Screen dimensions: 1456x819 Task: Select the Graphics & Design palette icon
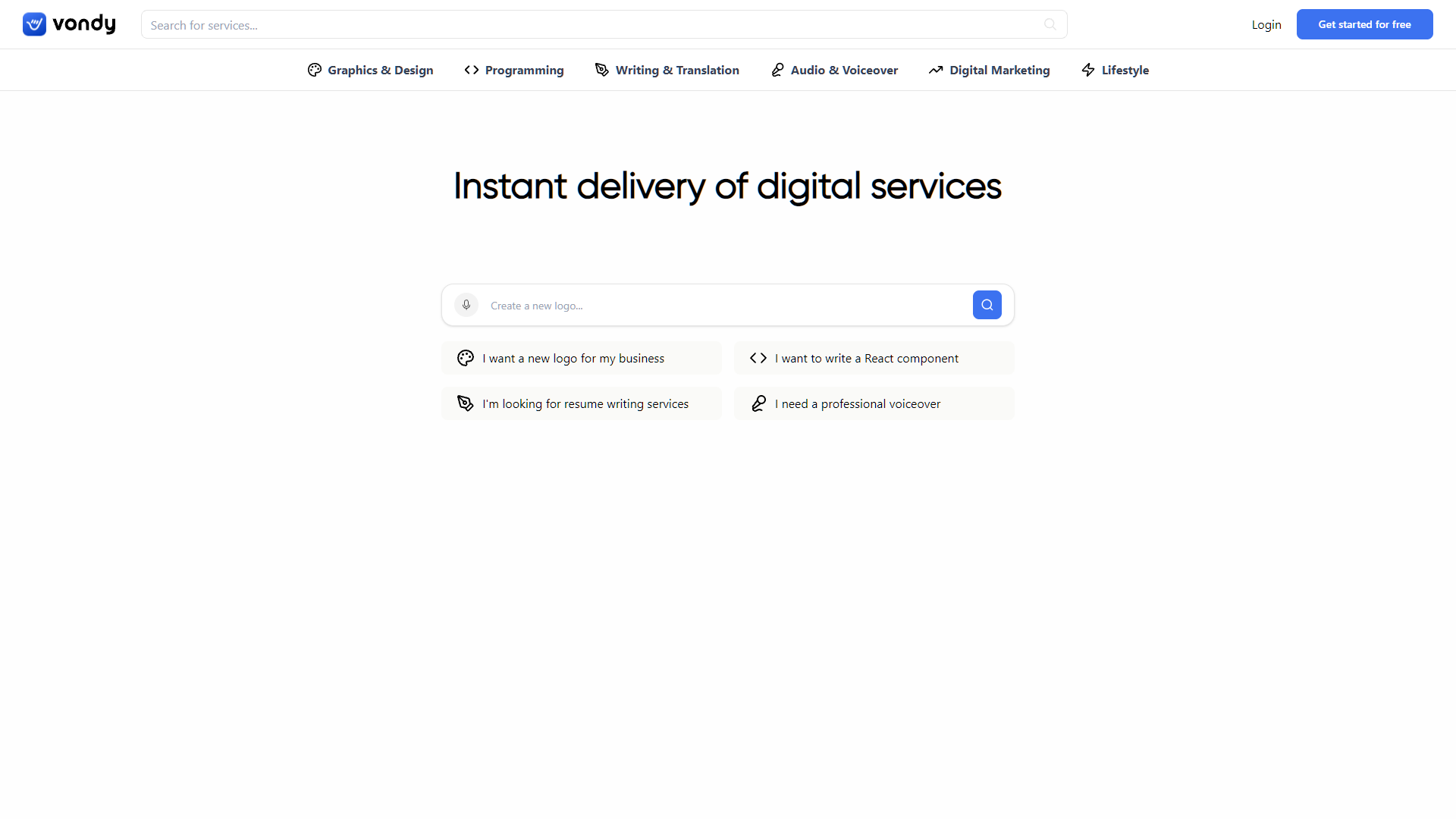315,69
